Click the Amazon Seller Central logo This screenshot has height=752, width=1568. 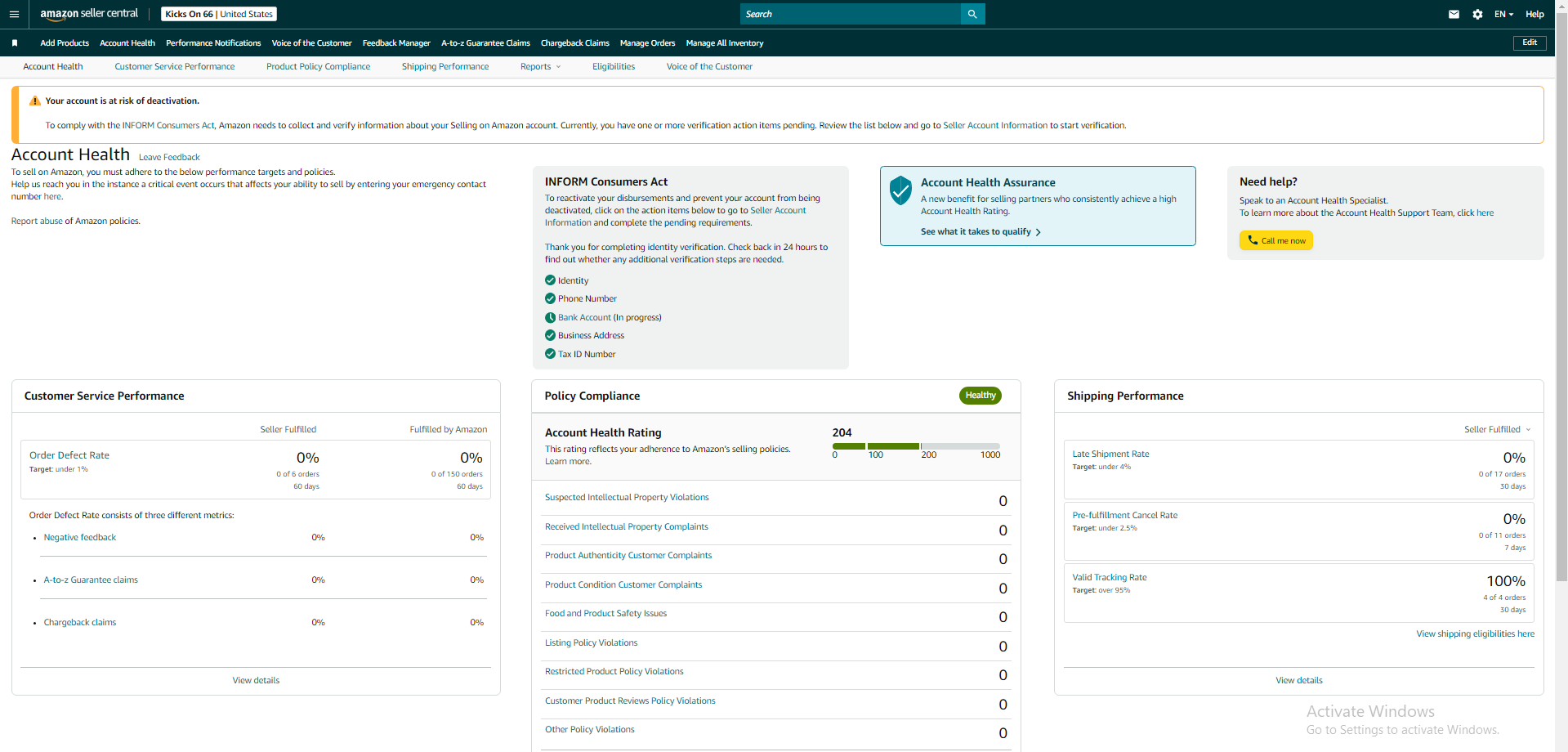coord(89,14)
